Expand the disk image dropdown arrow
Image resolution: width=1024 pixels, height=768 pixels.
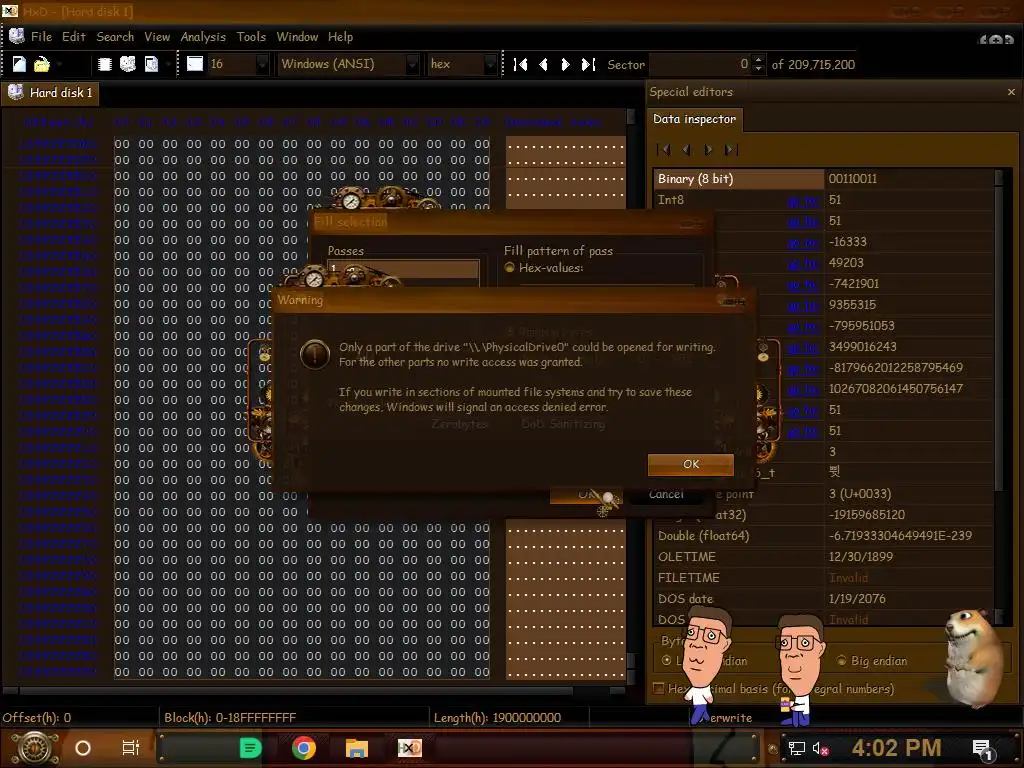pyautogui.click(x=168, y=64)
